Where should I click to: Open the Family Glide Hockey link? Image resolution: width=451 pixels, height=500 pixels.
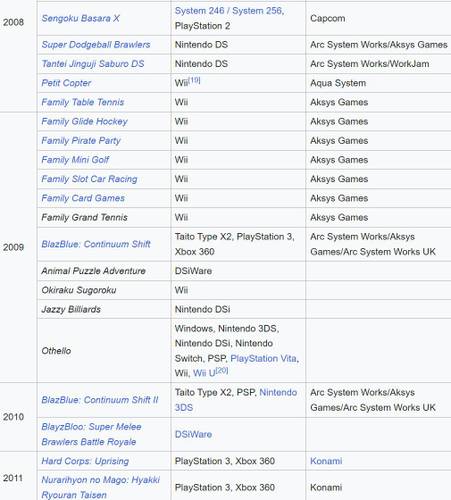[x=84, y=121]
